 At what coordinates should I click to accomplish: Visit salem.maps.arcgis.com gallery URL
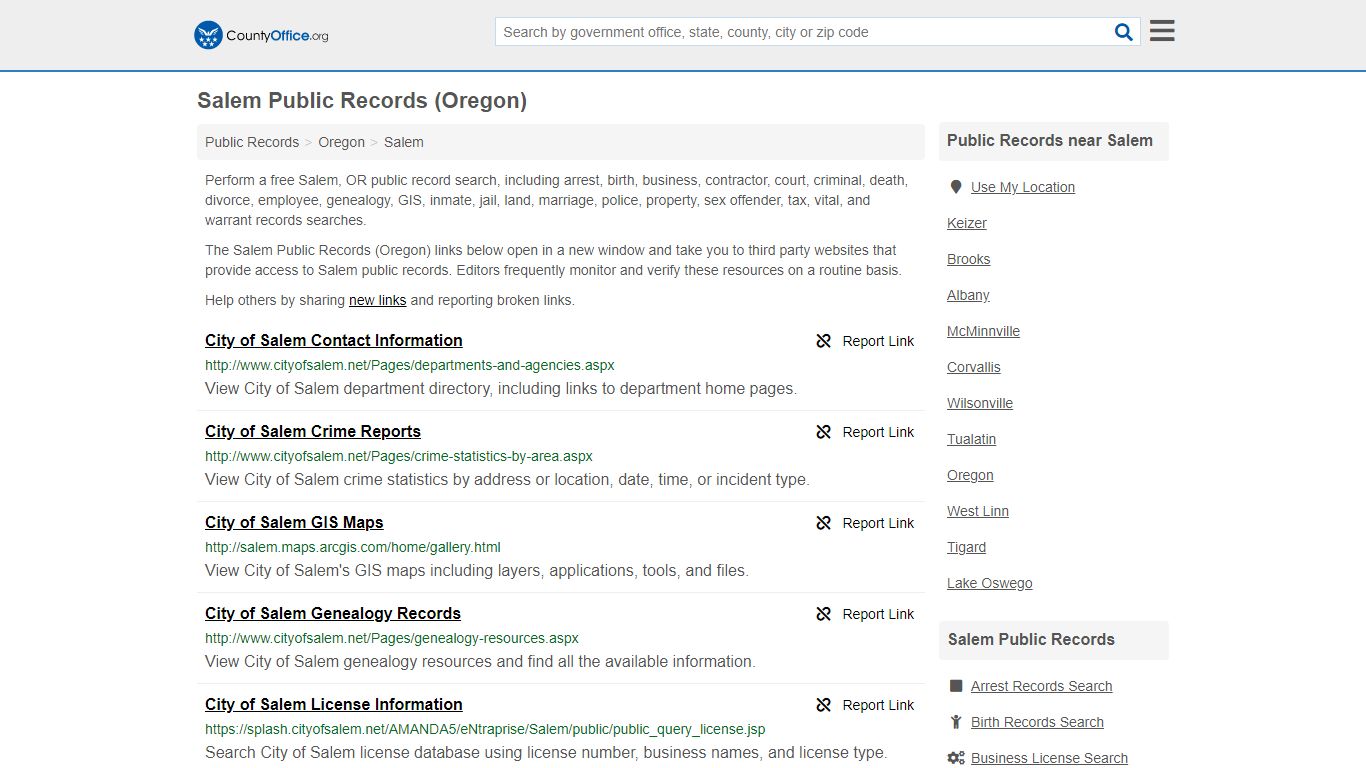(353, 547)
